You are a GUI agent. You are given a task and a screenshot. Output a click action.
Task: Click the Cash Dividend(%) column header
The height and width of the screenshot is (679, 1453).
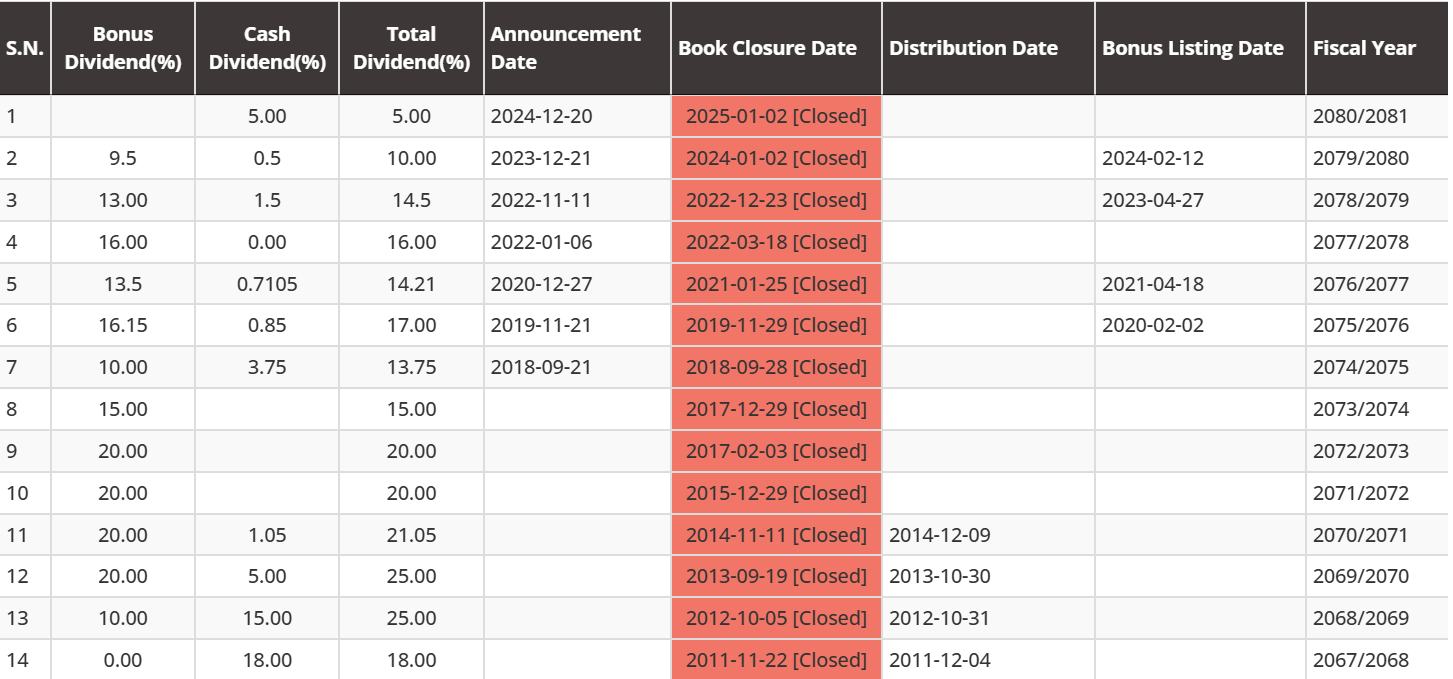267,48
